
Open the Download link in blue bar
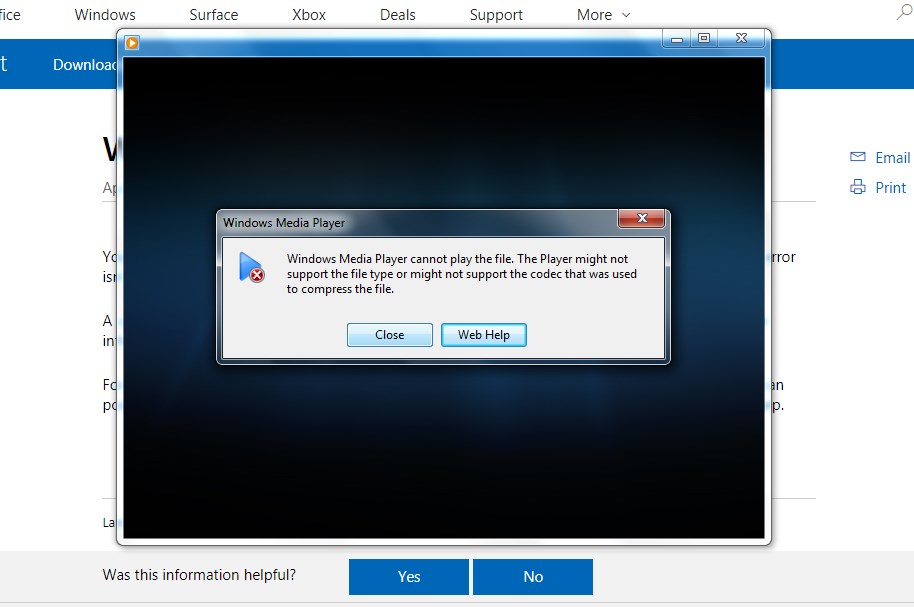click(x=85, y=64)
